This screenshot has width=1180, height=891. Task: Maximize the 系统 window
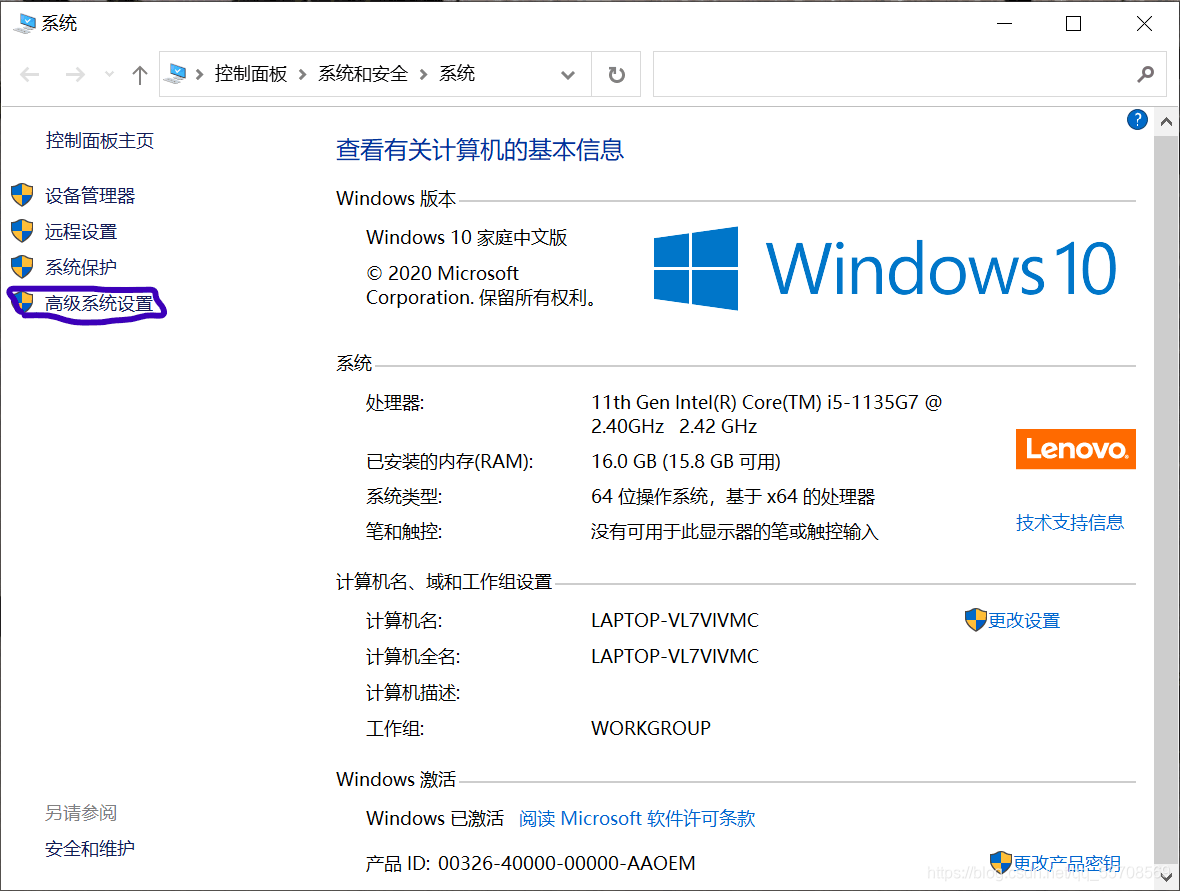pyautogui.click(x=1074, y=23)
